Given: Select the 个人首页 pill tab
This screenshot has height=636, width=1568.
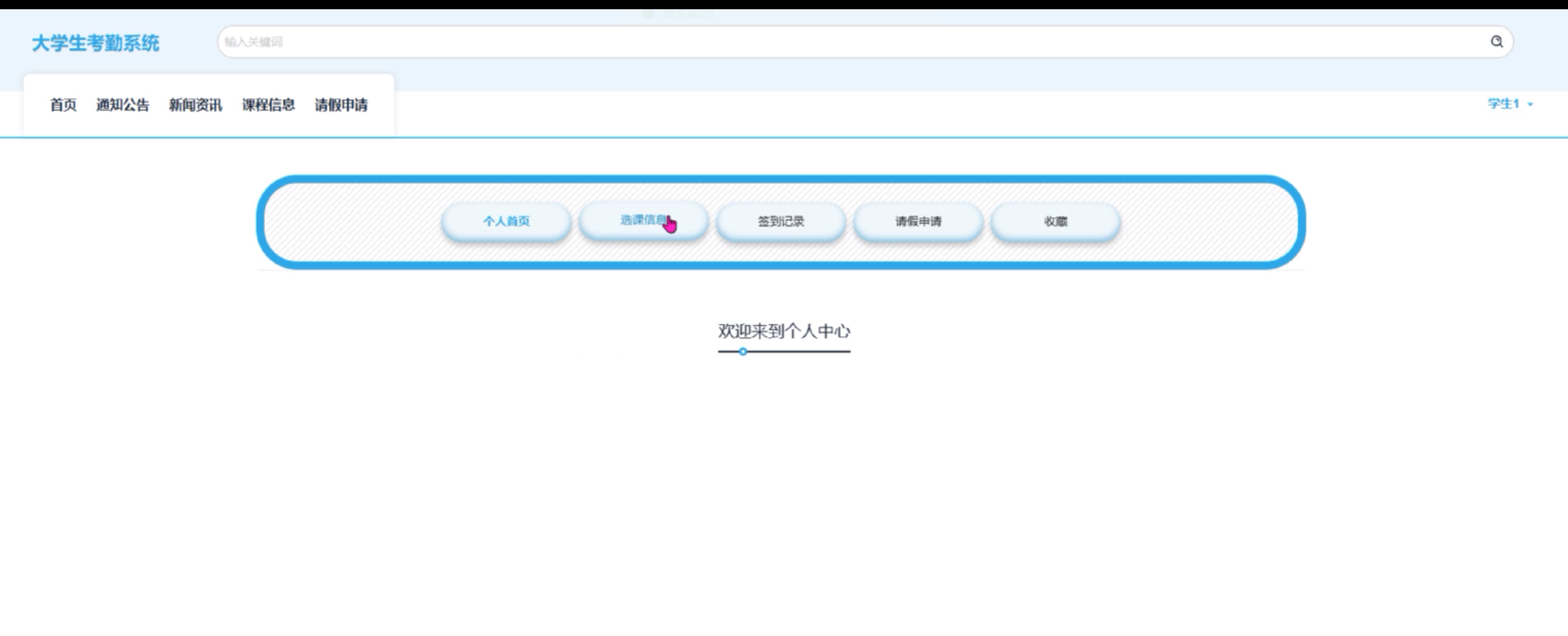Looking at the screenshot, I should 506,222.
